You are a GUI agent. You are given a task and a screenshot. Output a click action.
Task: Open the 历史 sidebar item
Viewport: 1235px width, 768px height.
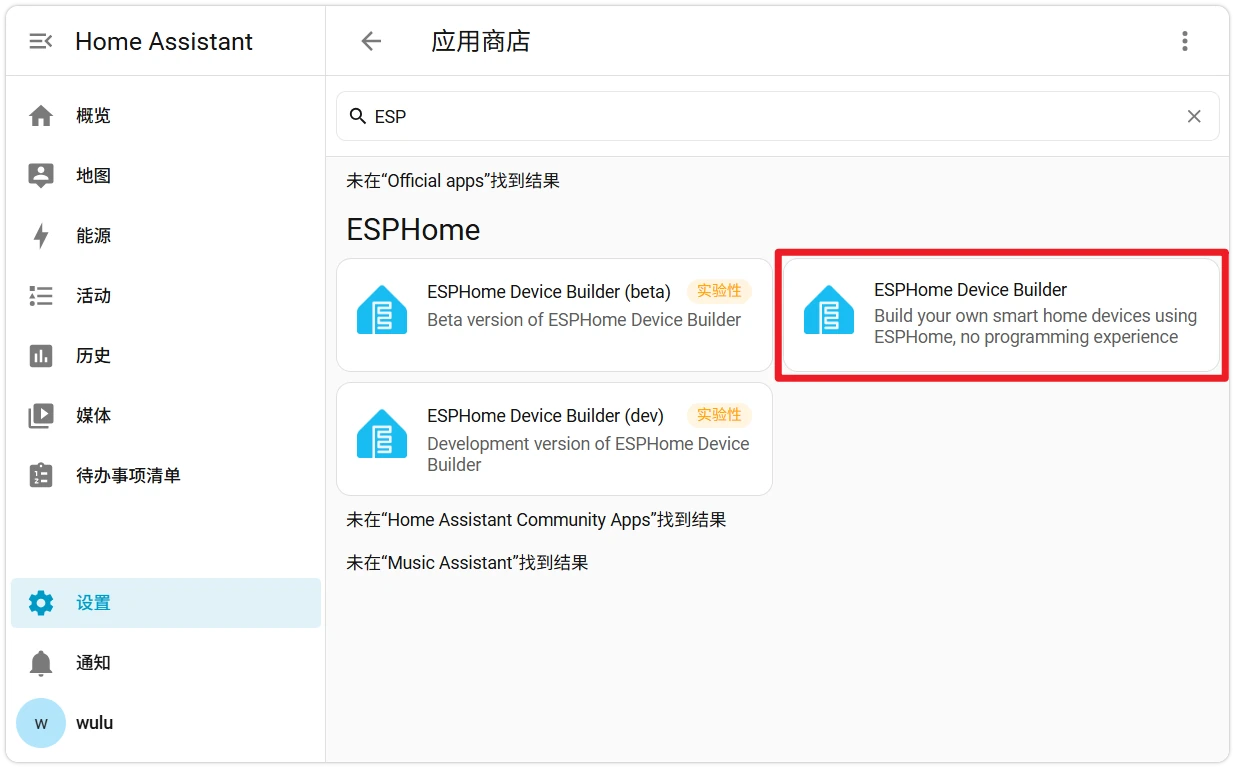pos(166,356)
